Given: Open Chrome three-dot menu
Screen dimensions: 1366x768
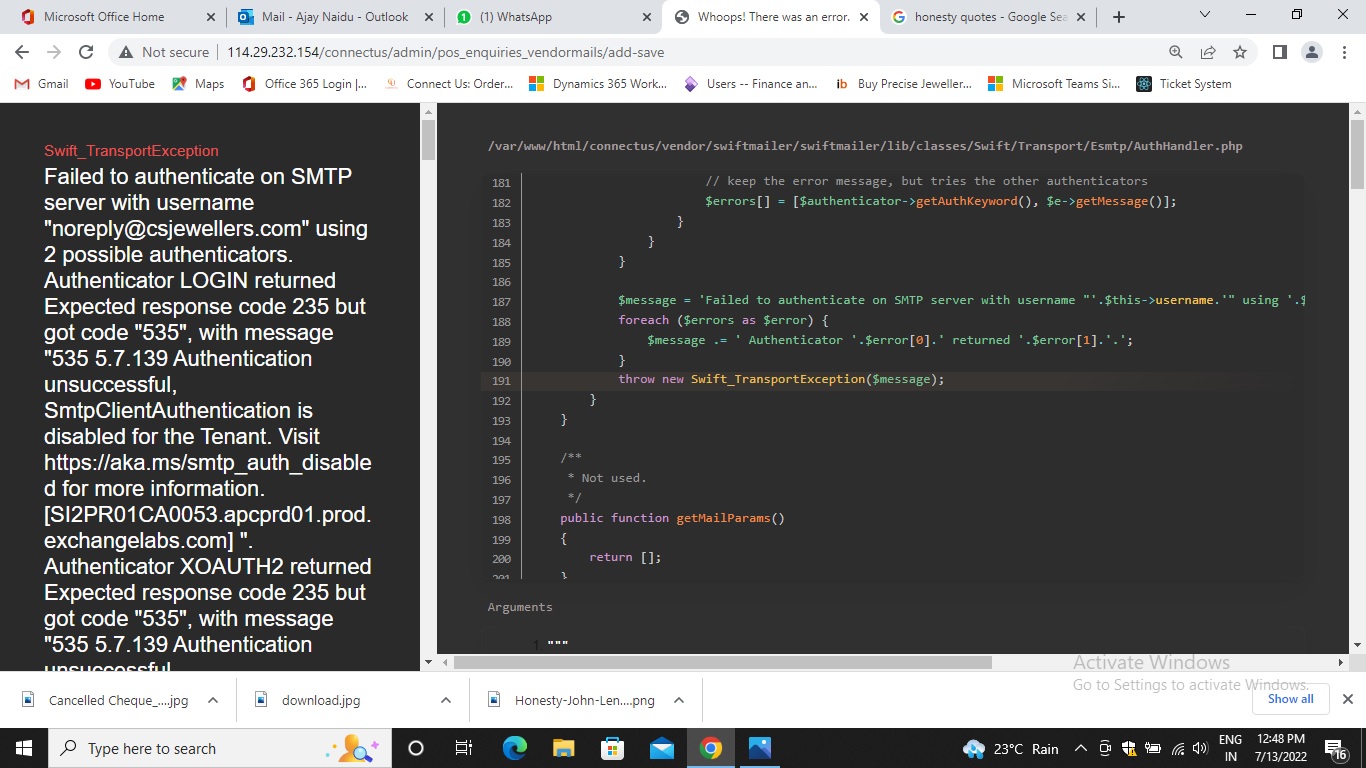Looking at the screenshot, I should 1343,52.
